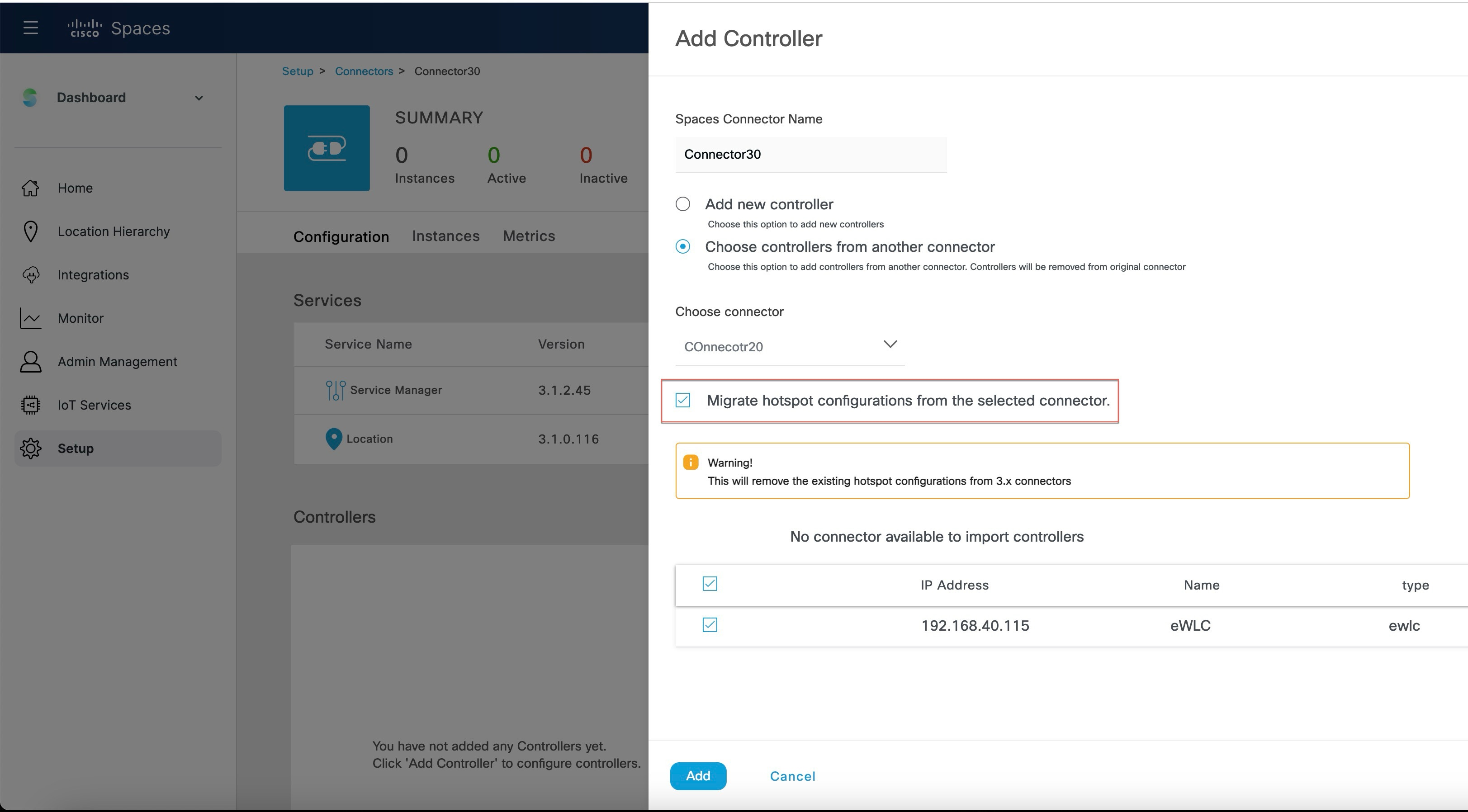Click the orange warning info icon
The image size is (1468, 812).
(691, 462)
